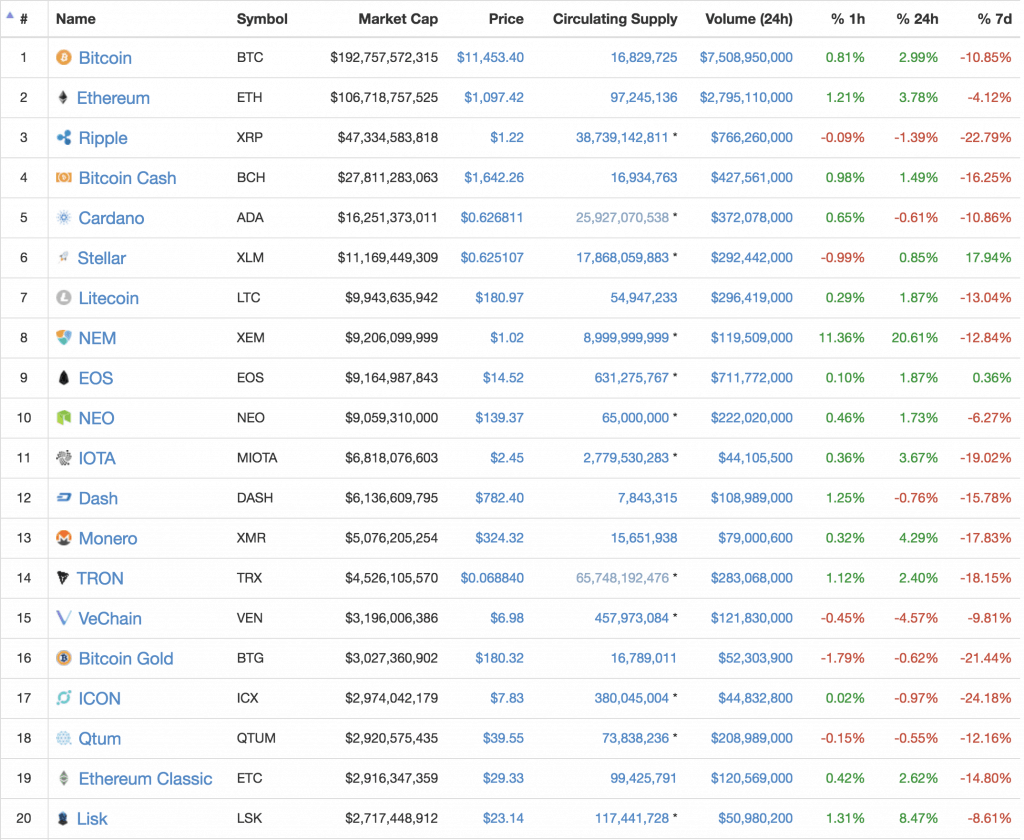The height and width of the screenshot is (840, 1024).
Task: Click Qtum's 24h volume $208,989,000
Action: point(752,738)
